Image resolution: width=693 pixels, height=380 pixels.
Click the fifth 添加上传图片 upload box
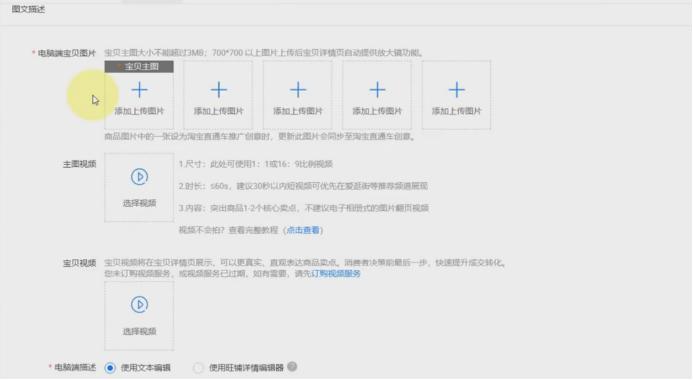456,95
